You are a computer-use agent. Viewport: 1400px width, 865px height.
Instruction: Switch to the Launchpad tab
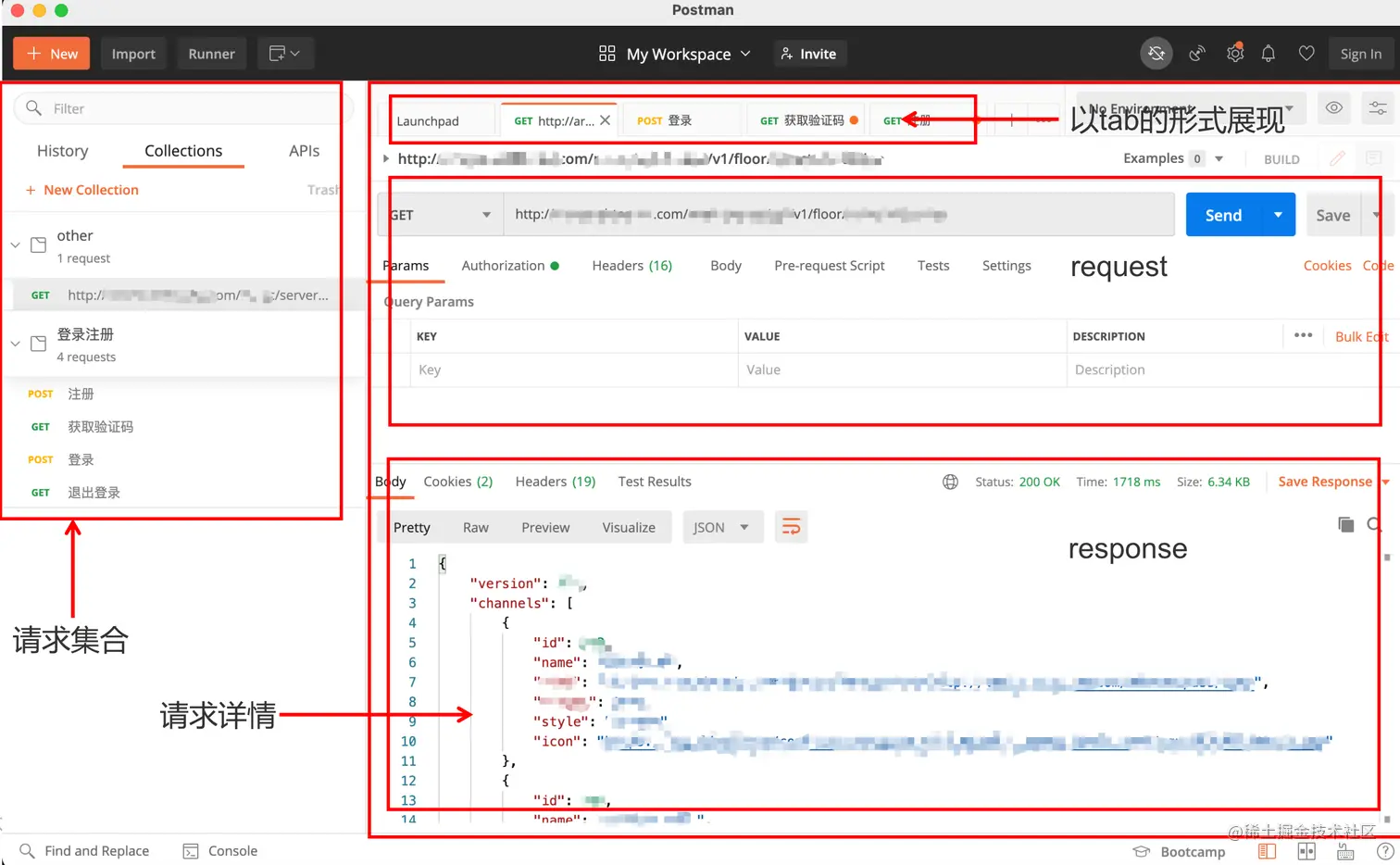(x=428, y=121)
